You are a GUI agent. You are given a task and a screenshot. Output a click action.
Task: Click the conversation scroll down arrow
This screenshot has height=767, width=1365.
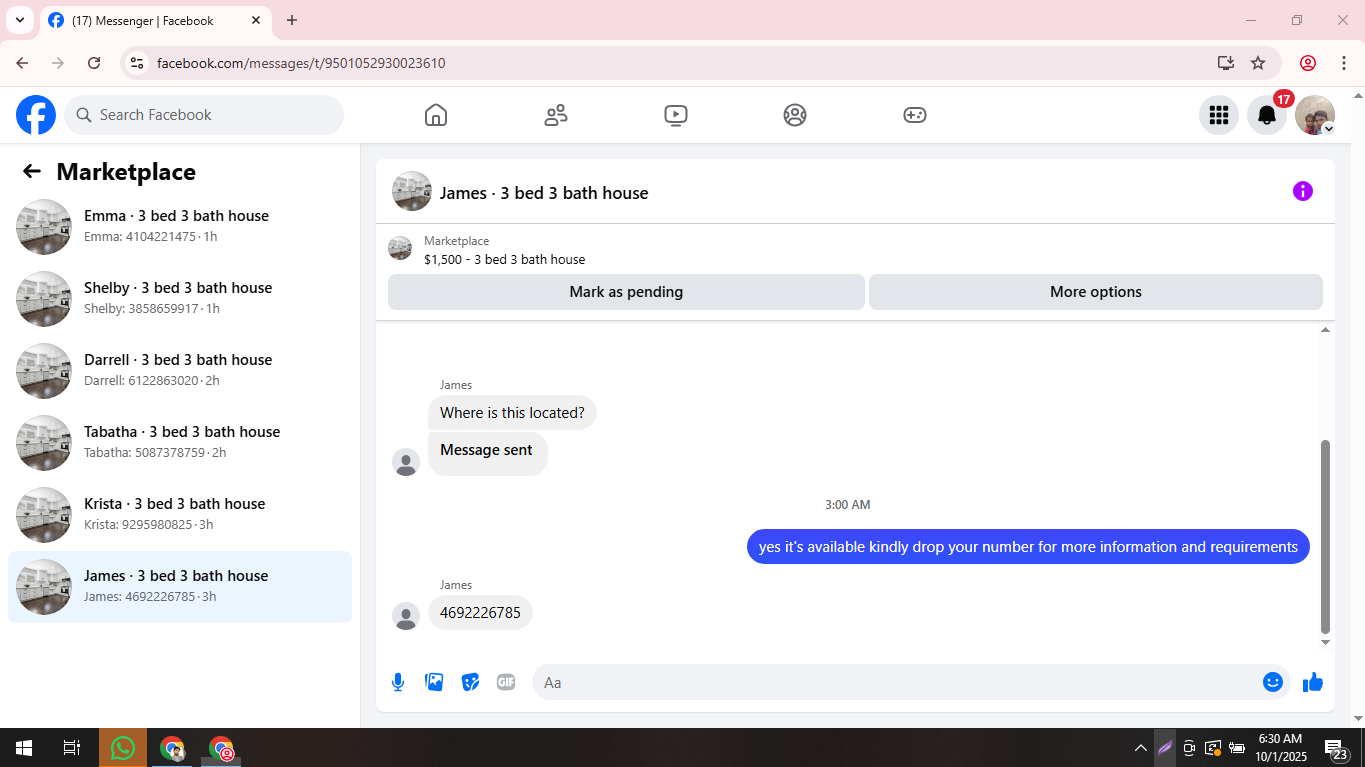(x=1326, y=642)
